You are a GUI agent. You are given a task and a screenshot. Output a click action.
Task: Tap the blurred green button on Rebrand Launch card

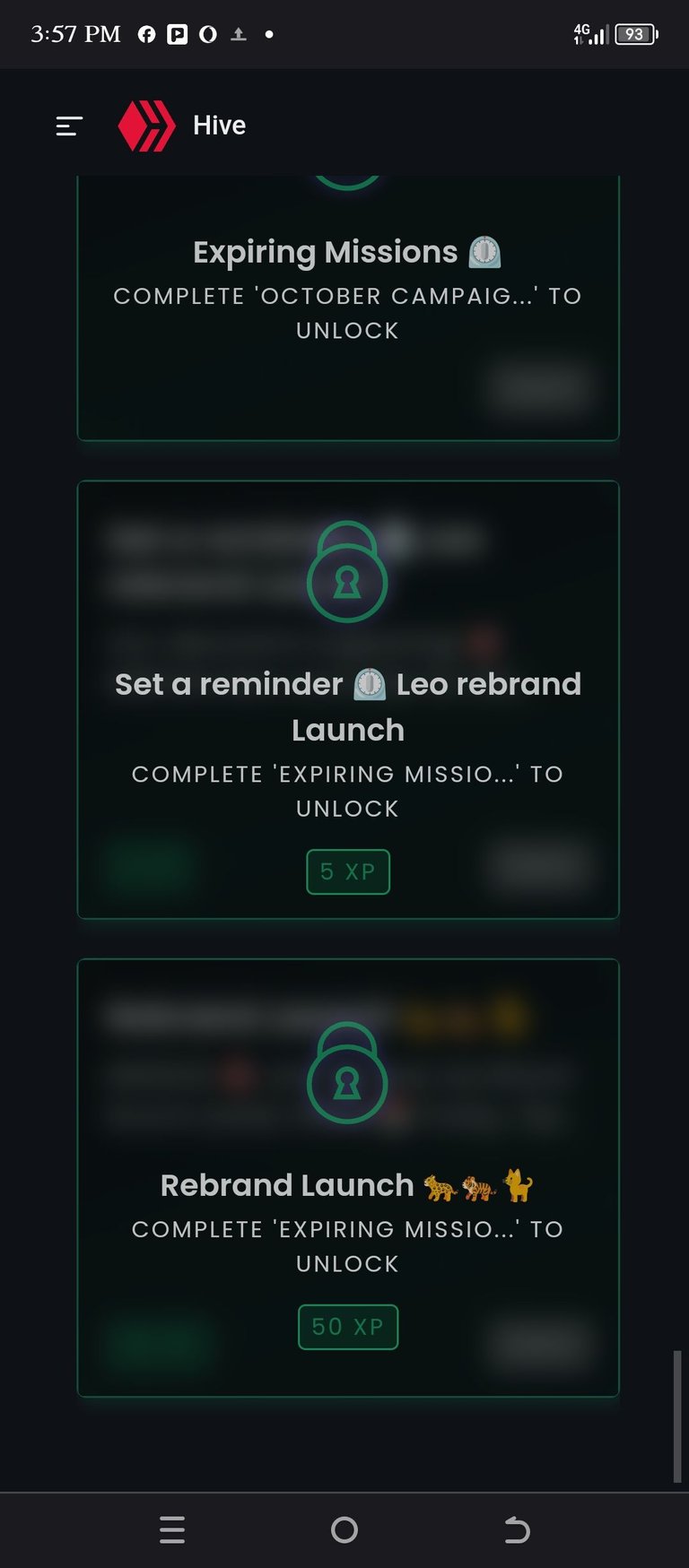pyautogui.click(x=157, y=1344)
